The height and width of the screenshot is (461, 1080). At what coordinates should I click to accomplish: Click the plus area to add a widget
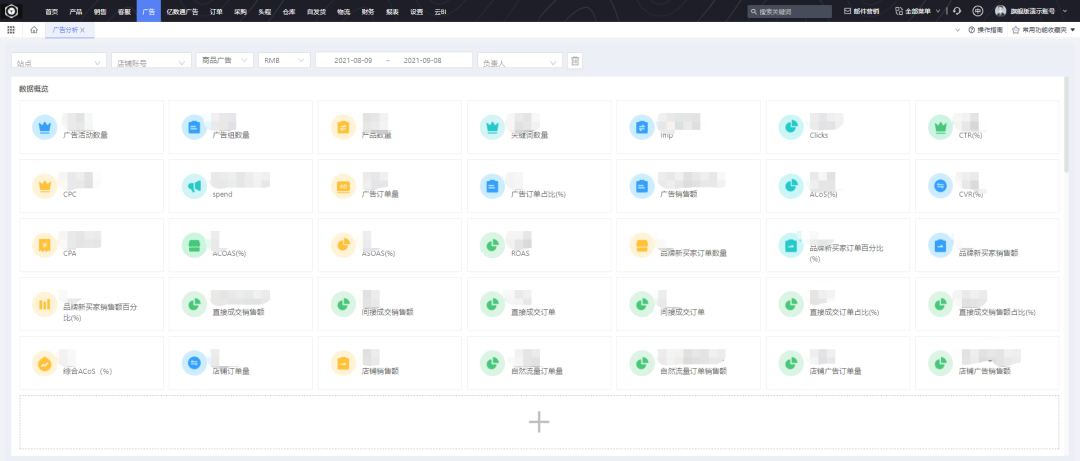click(539, 422)
